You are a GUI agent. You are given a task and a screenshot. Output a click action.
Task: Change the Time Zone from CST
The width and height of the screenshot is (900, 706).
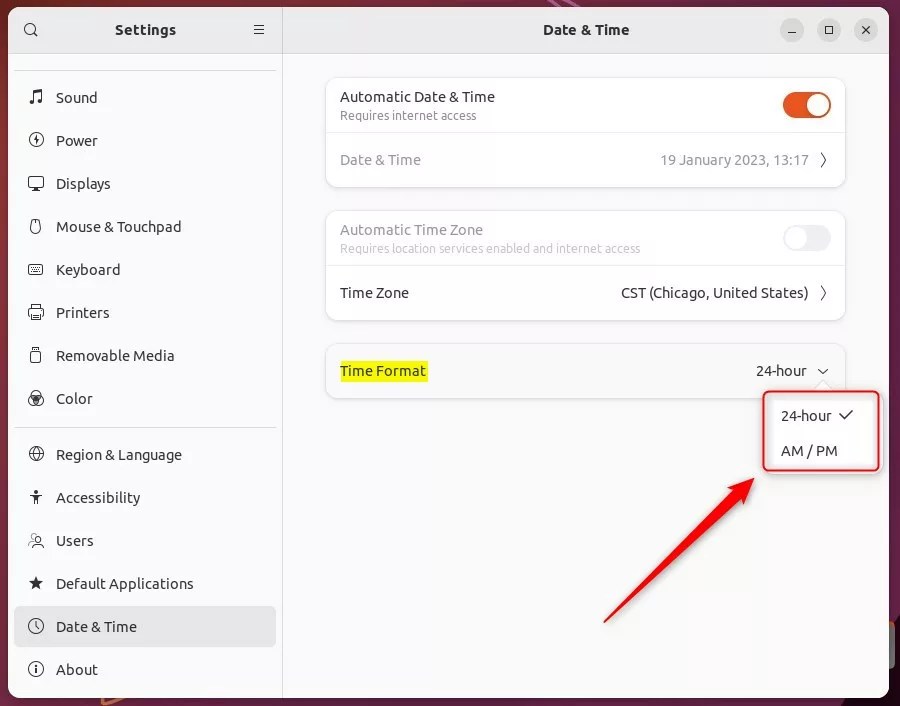(x=585, y=293)
